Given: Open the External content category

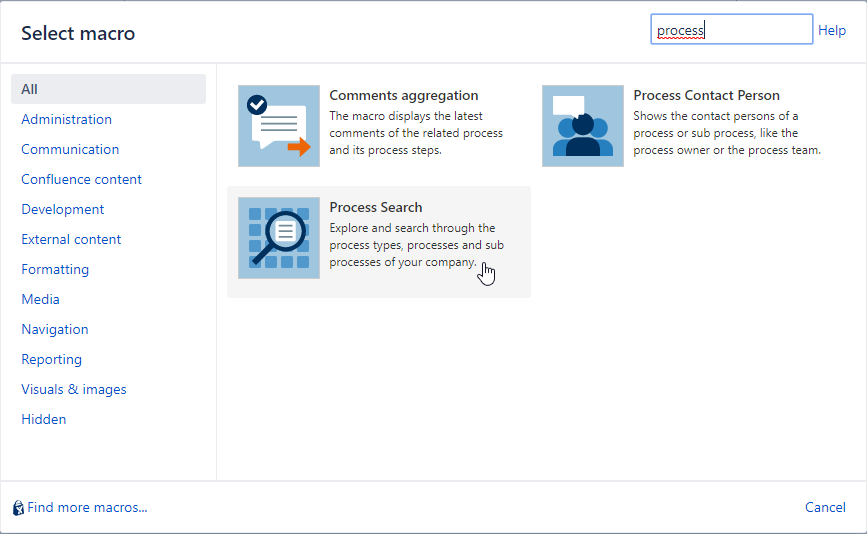Looking at the screenshot, I should tap(71, 239).
